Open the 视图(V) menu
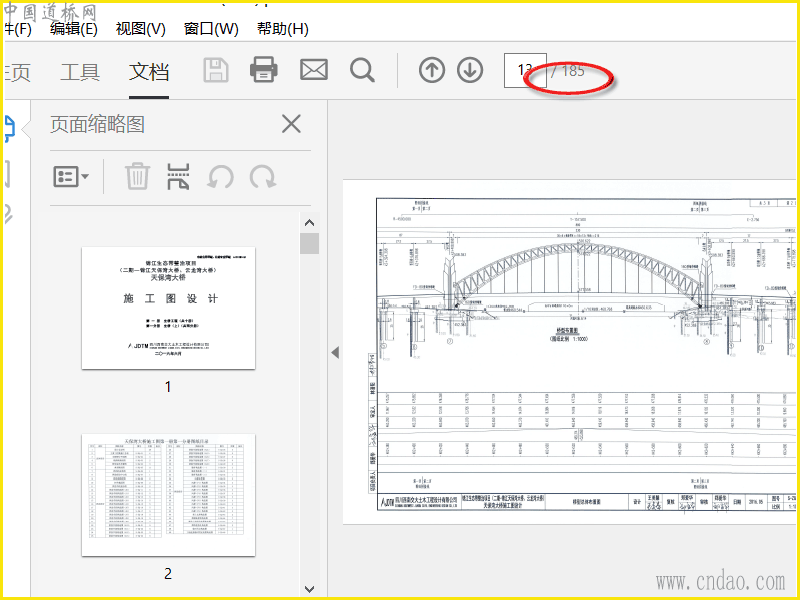Screen dimensions: 800x600 click(140, 29)
